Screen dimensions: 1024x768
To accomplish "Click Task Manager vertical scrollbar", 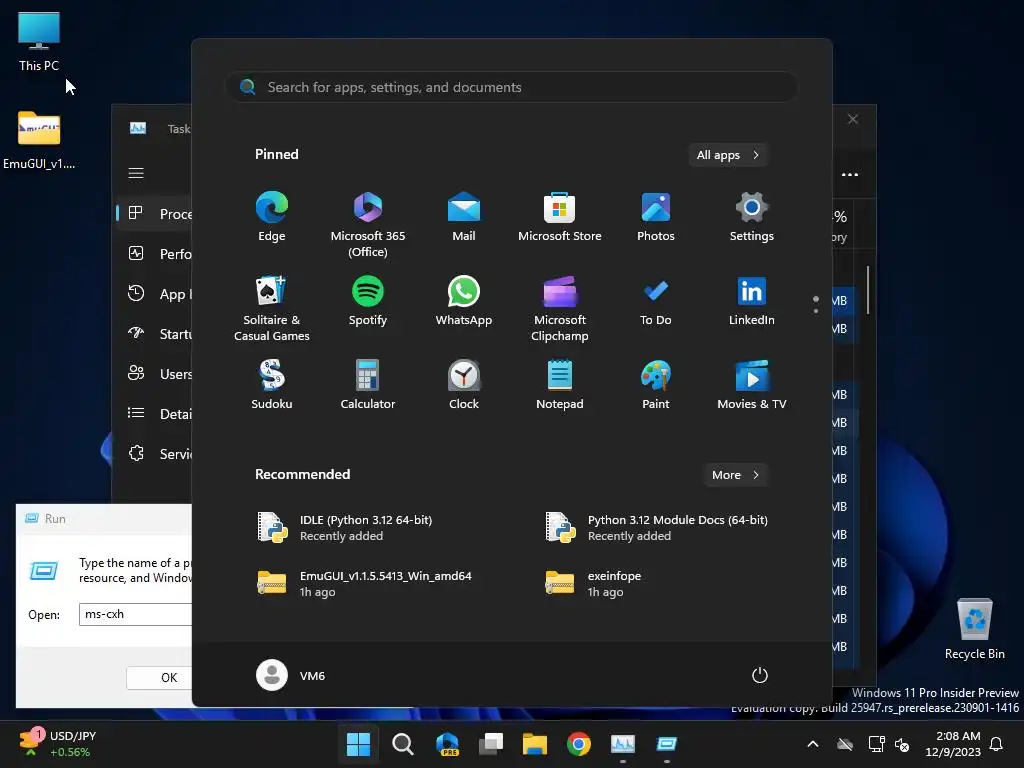I will 868,290.
